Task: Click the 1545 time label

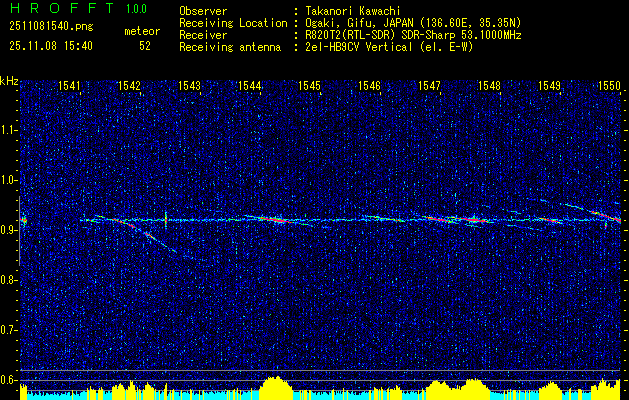Action: 309,87
